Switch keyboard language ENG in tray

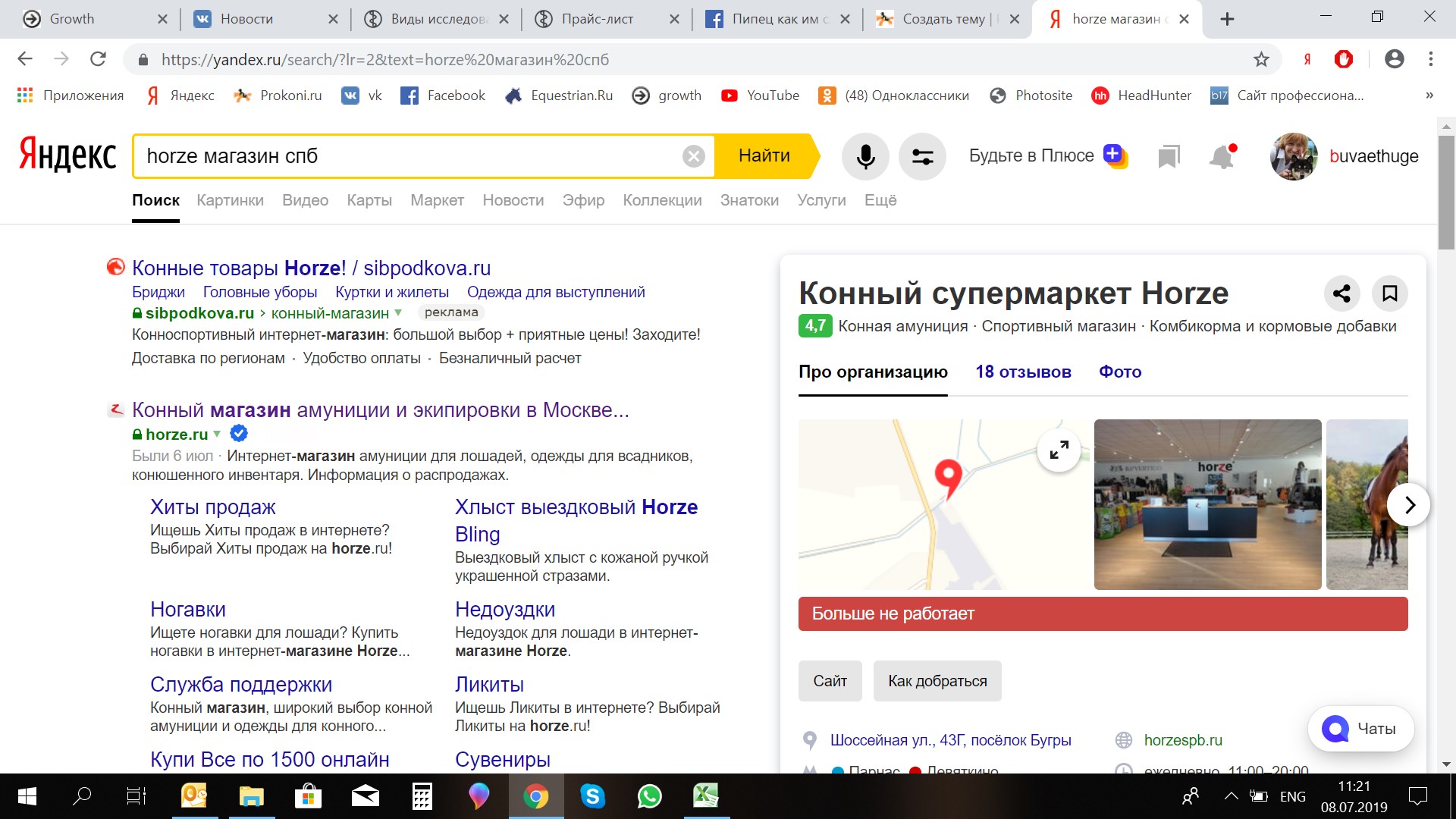[1292, 796]
